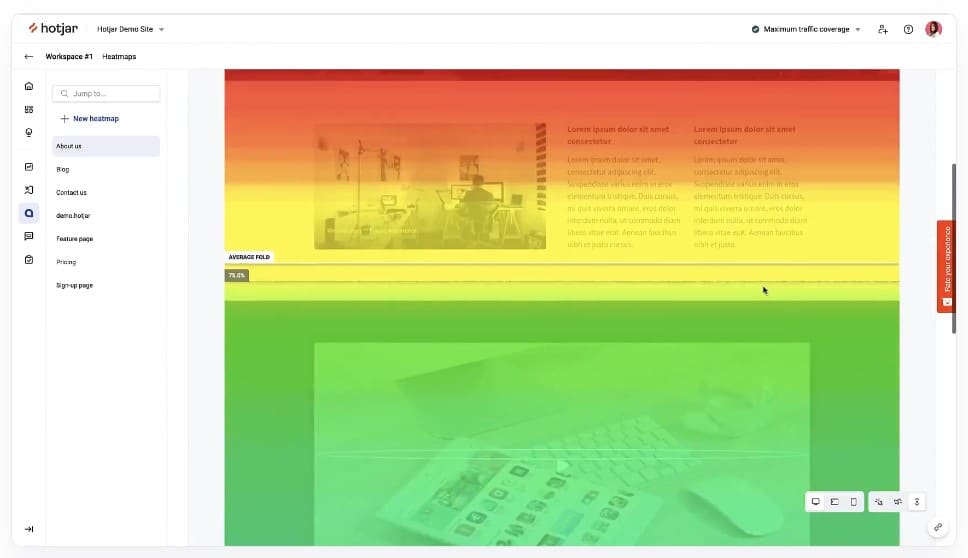Switch to tablet device view

click(835, 502)
